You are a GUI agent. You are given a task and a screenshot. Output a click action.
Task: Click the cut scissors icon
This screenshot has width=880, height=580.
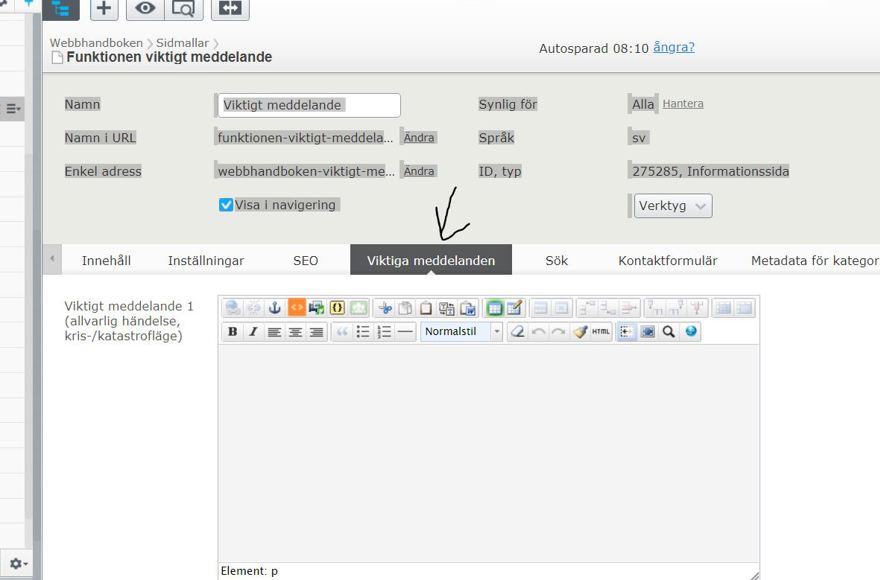click(x=384, y=308)
